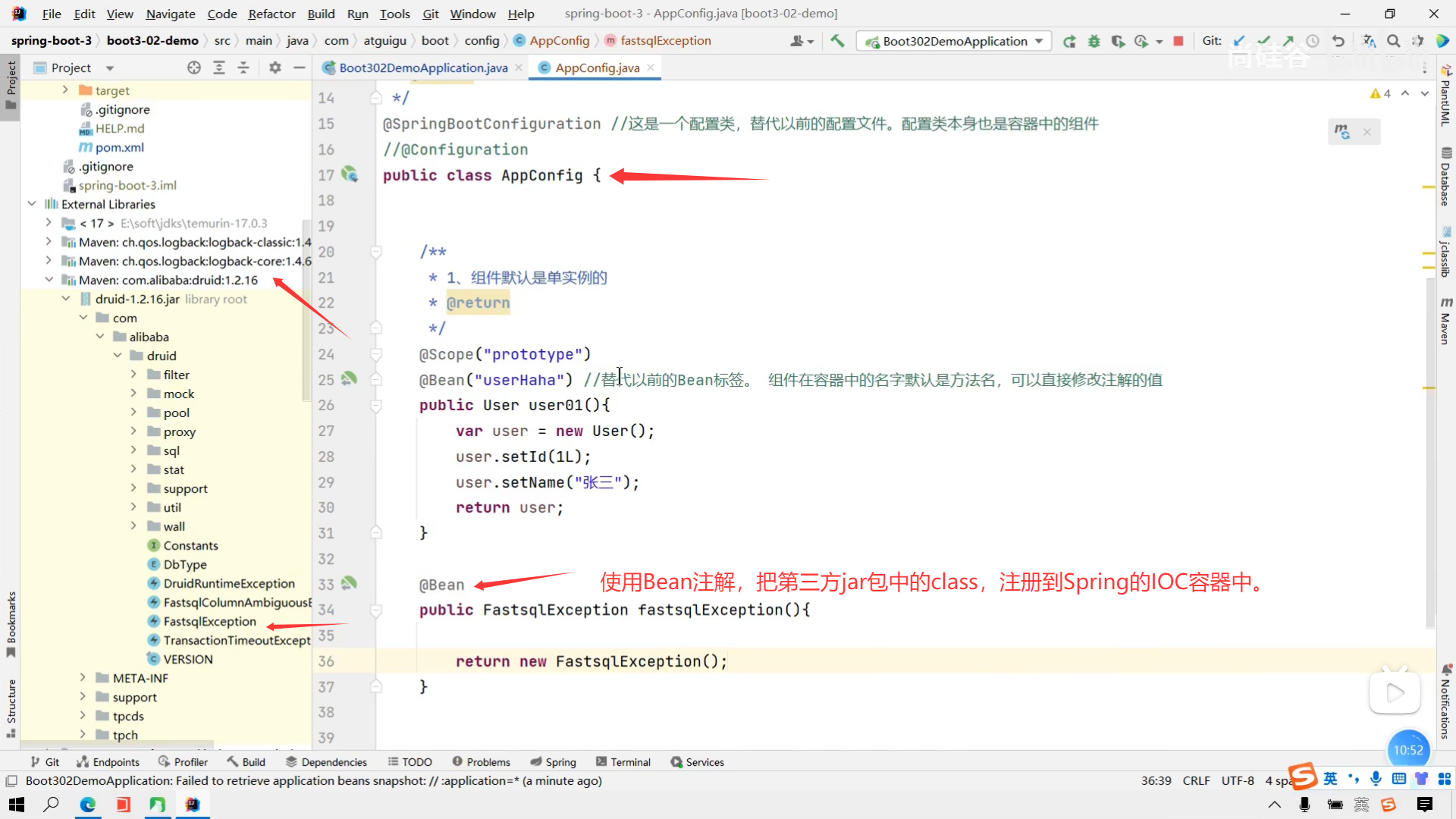Select FastsqlException in project tree
The height and width of the screenshot is (819, 1456).
pos(209,621)
